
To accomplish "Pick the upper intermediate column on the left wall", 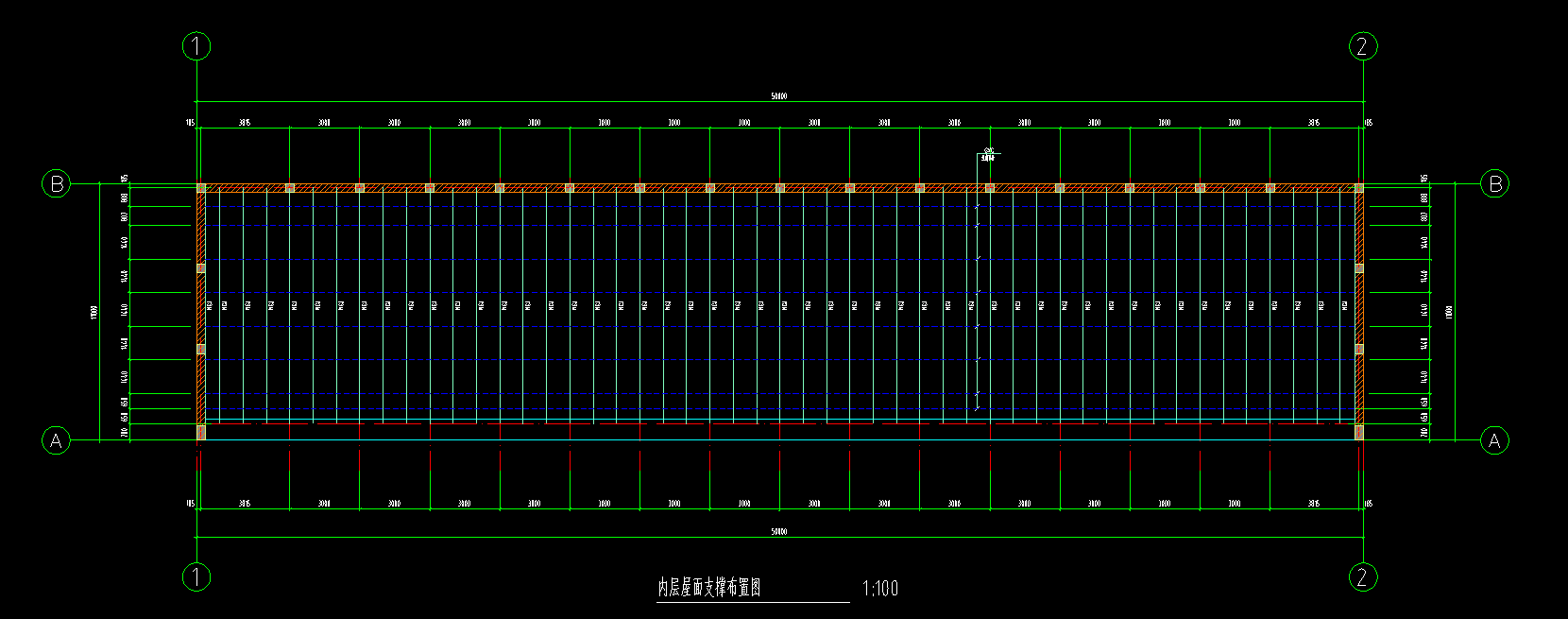I will (x=201, y=268).
